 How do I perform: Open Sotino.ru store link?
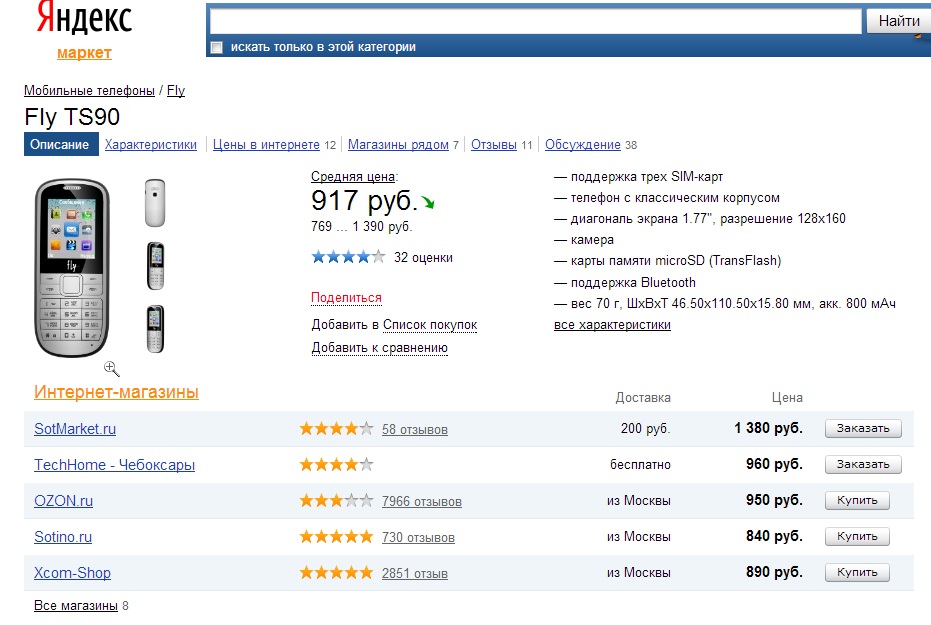click(x=63, y=537)
